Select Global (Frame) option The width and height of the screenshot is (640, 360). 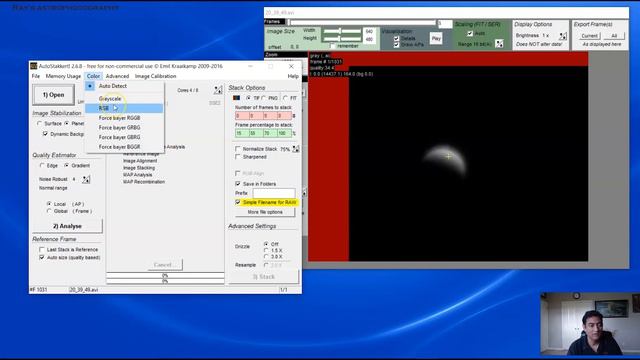49,211
